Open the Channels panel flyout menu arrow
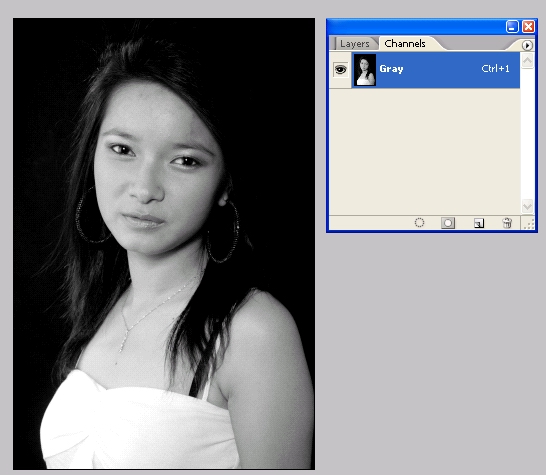 (527, 45)
